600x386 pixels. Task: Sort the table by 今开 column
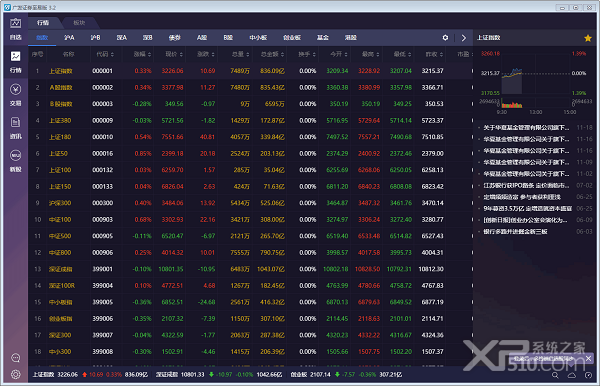click(x=338, y=54)
